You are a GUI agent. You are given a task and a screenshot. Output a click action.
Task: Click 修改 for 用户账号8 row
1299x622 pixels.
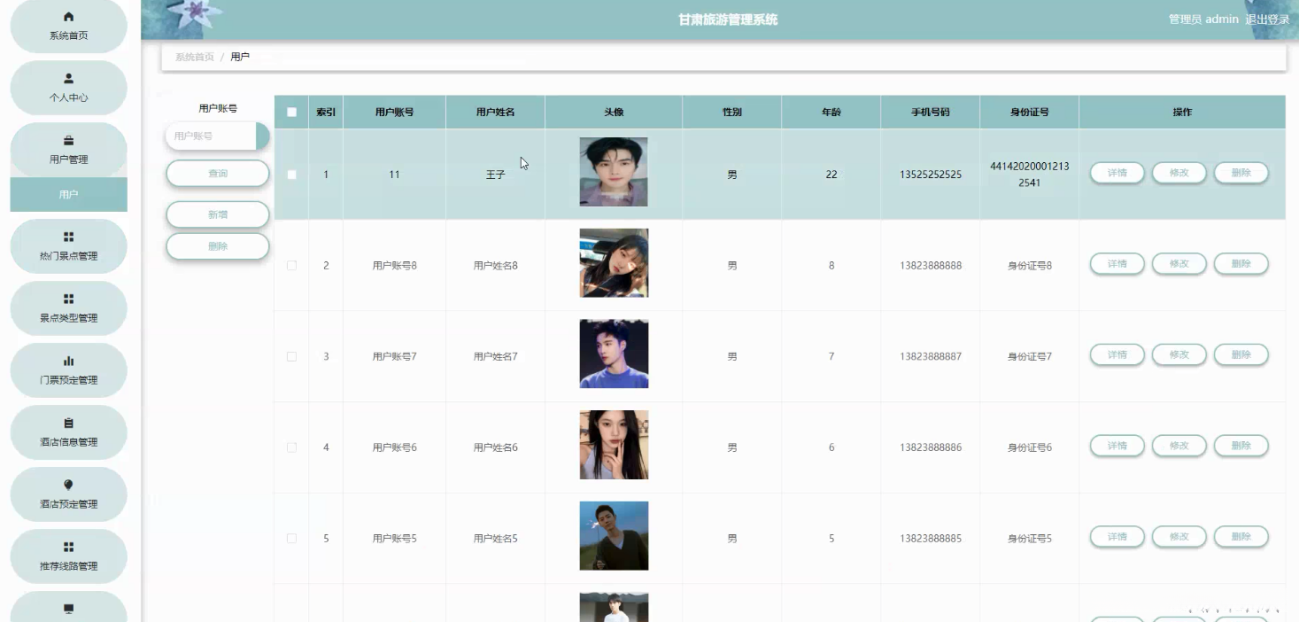coord(1179,264)
